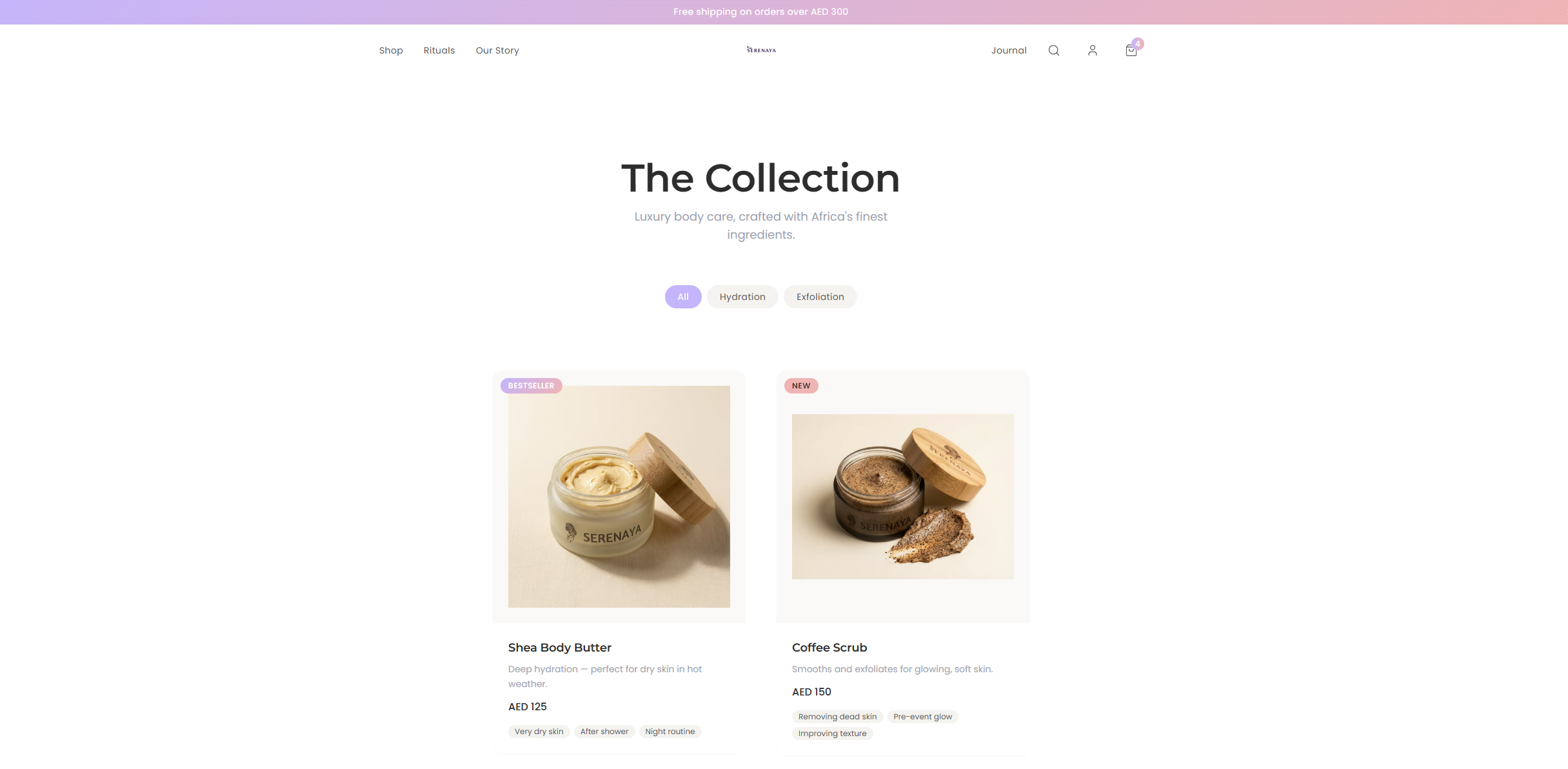Click the Serenaya logo in header
Screen dimensions: 1568x769
761,50
